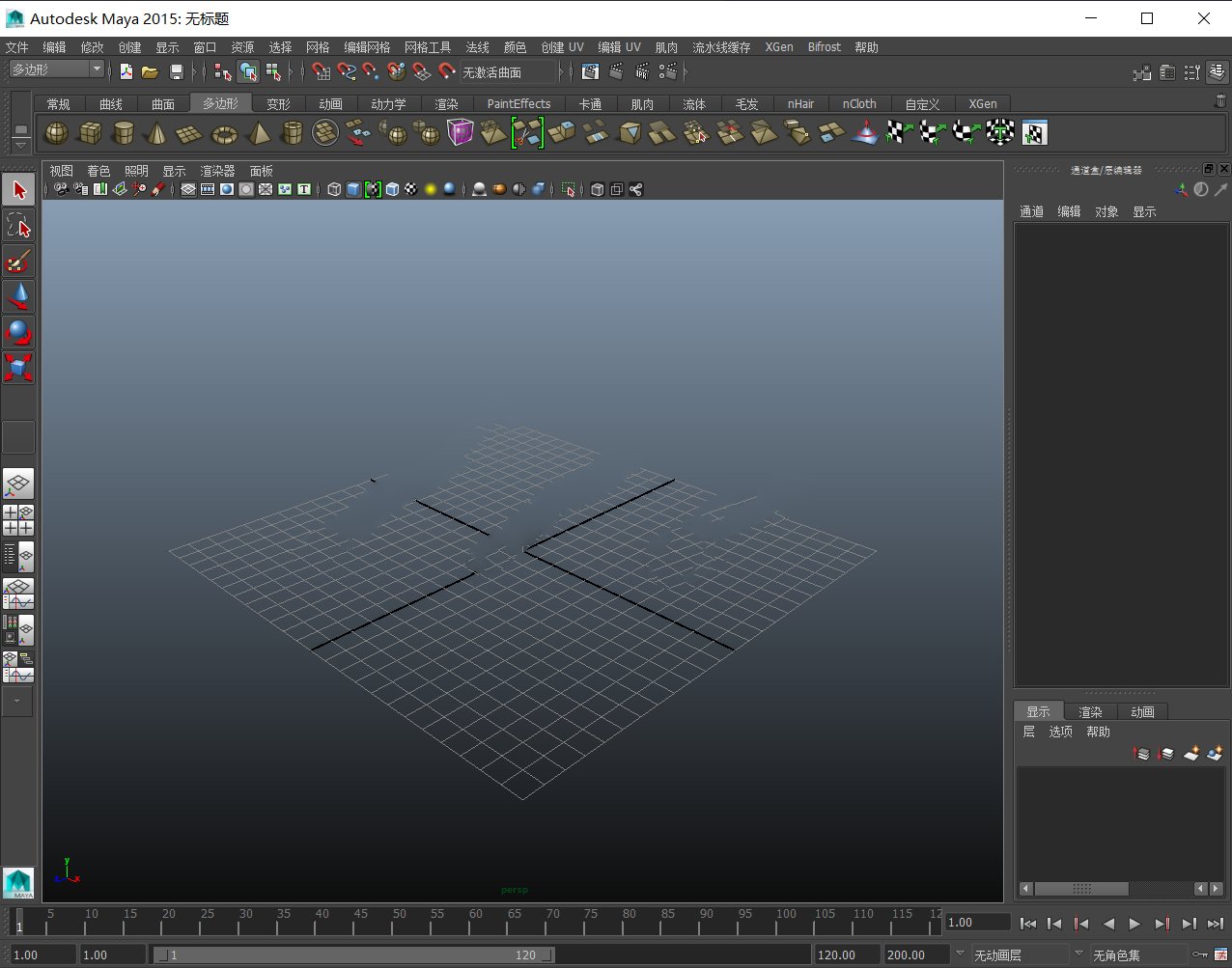The width and height of the screenshot is (1232, 968).
Task: Click 对象 in the channel box
Action: pyautogui.click(x=1106, y=211)
